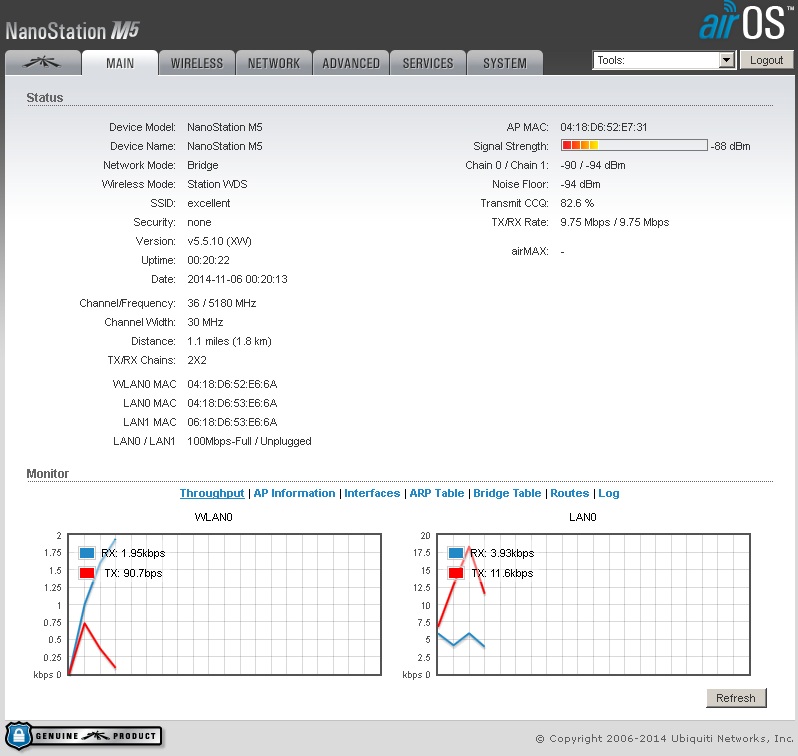Open the WIRELESS tab

tap(197, 63)
